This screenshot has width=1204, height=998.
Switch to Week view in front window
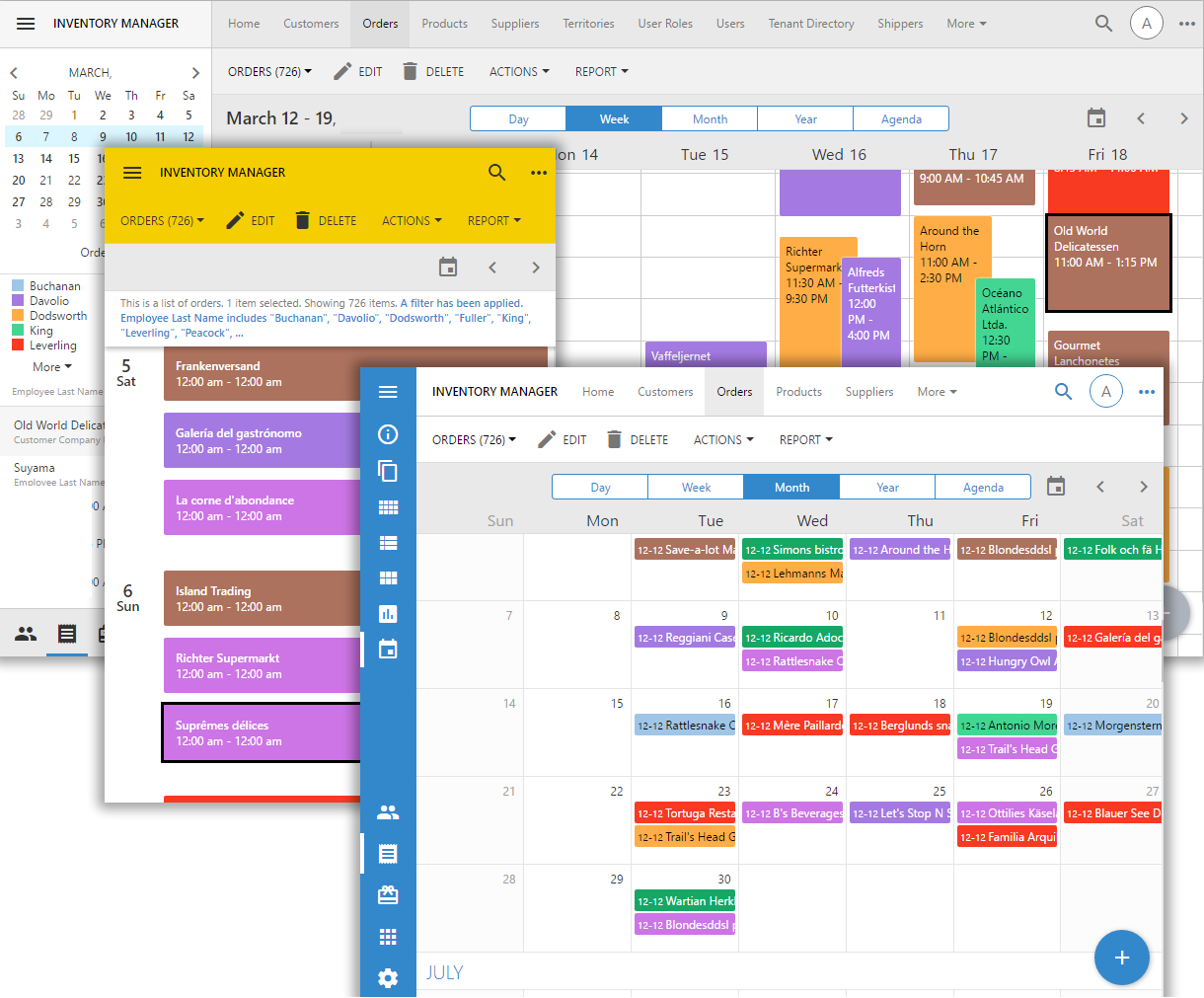click(x=696, y=487)
